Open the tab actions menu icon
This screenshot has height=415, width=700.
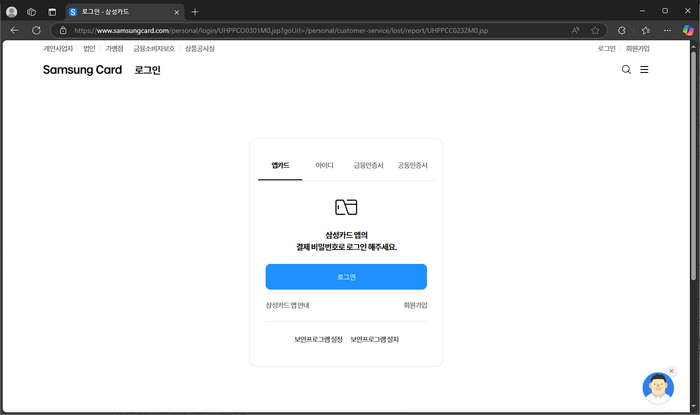click(x=52, y=12)
